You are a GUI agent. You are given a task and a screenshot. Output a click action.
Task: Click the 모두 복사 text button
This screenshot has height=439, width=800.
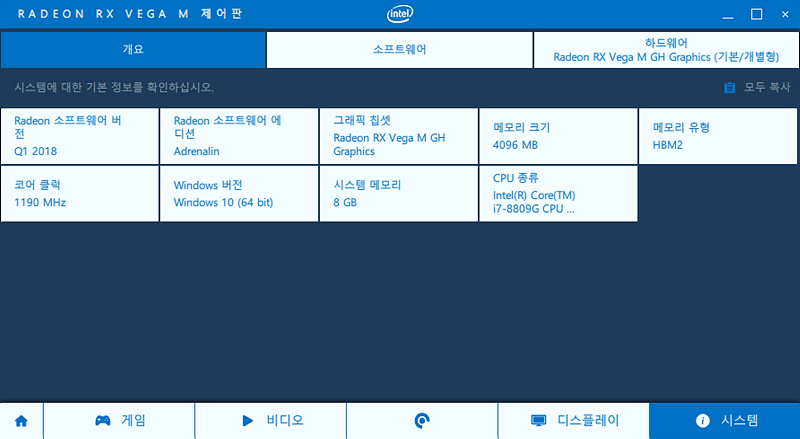[x=767, y=87]
